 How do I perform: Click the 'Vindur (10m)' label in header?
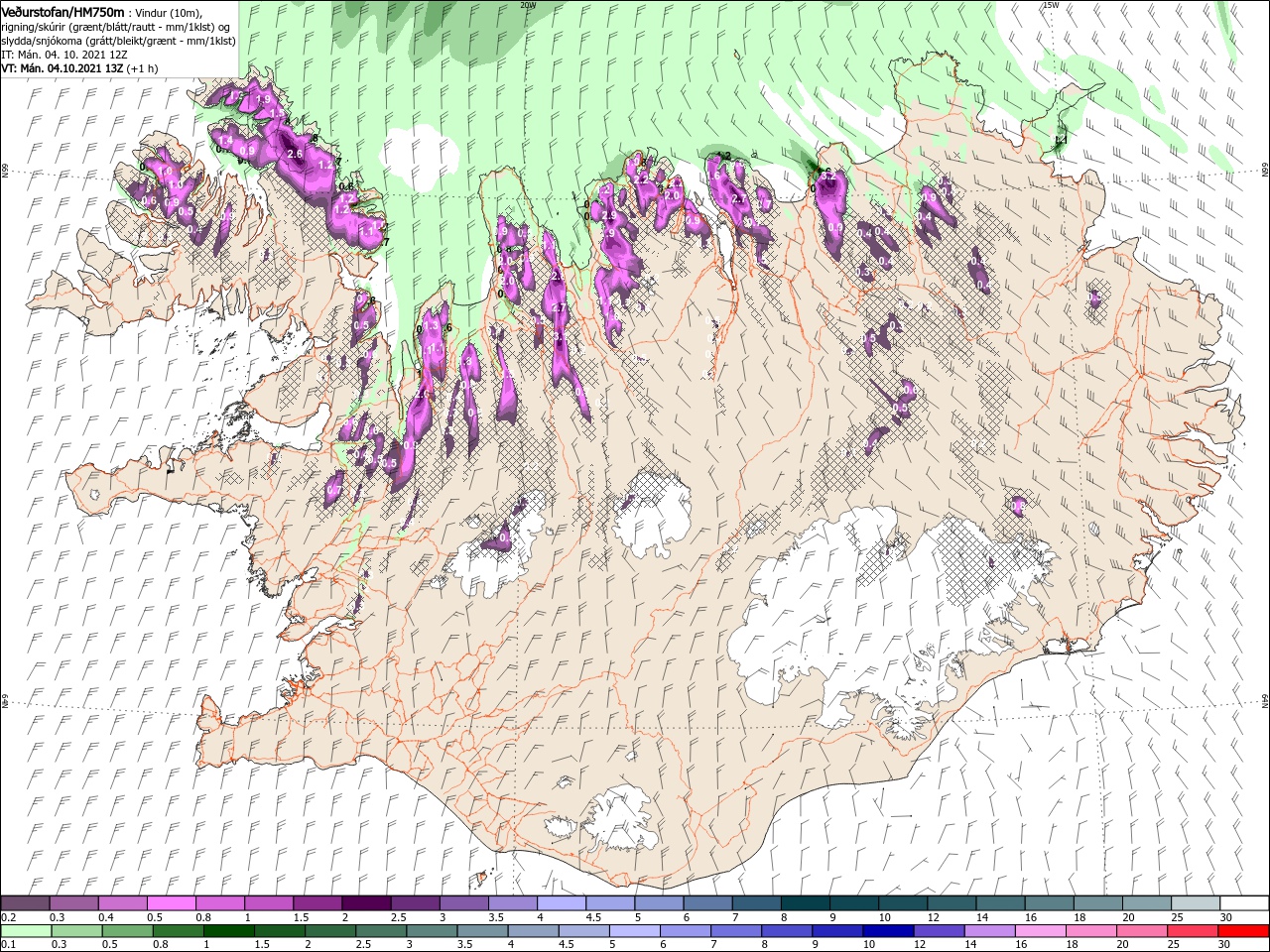(170, 12)
